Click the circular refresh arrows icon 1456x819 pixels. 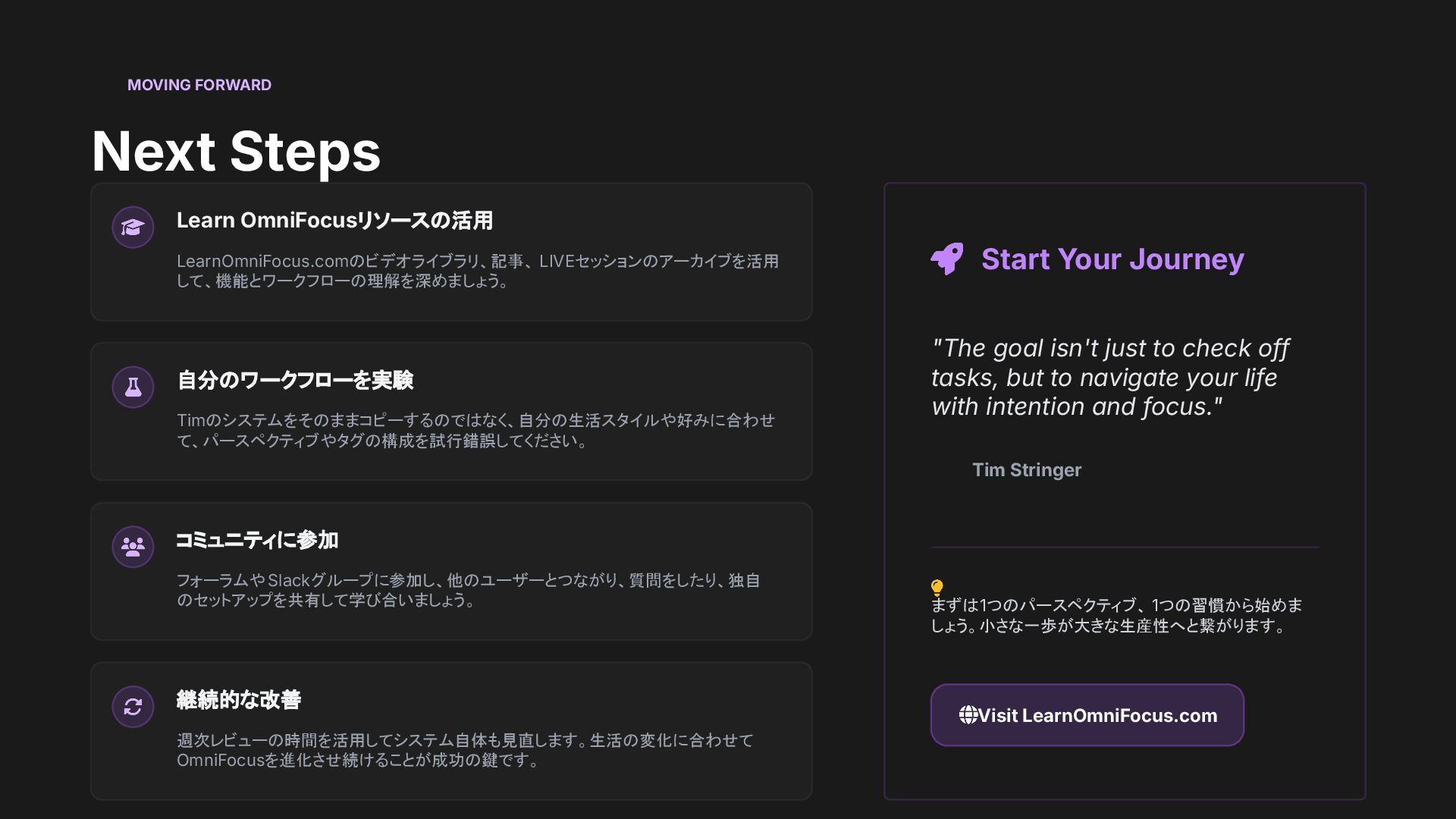click(133, 707)
